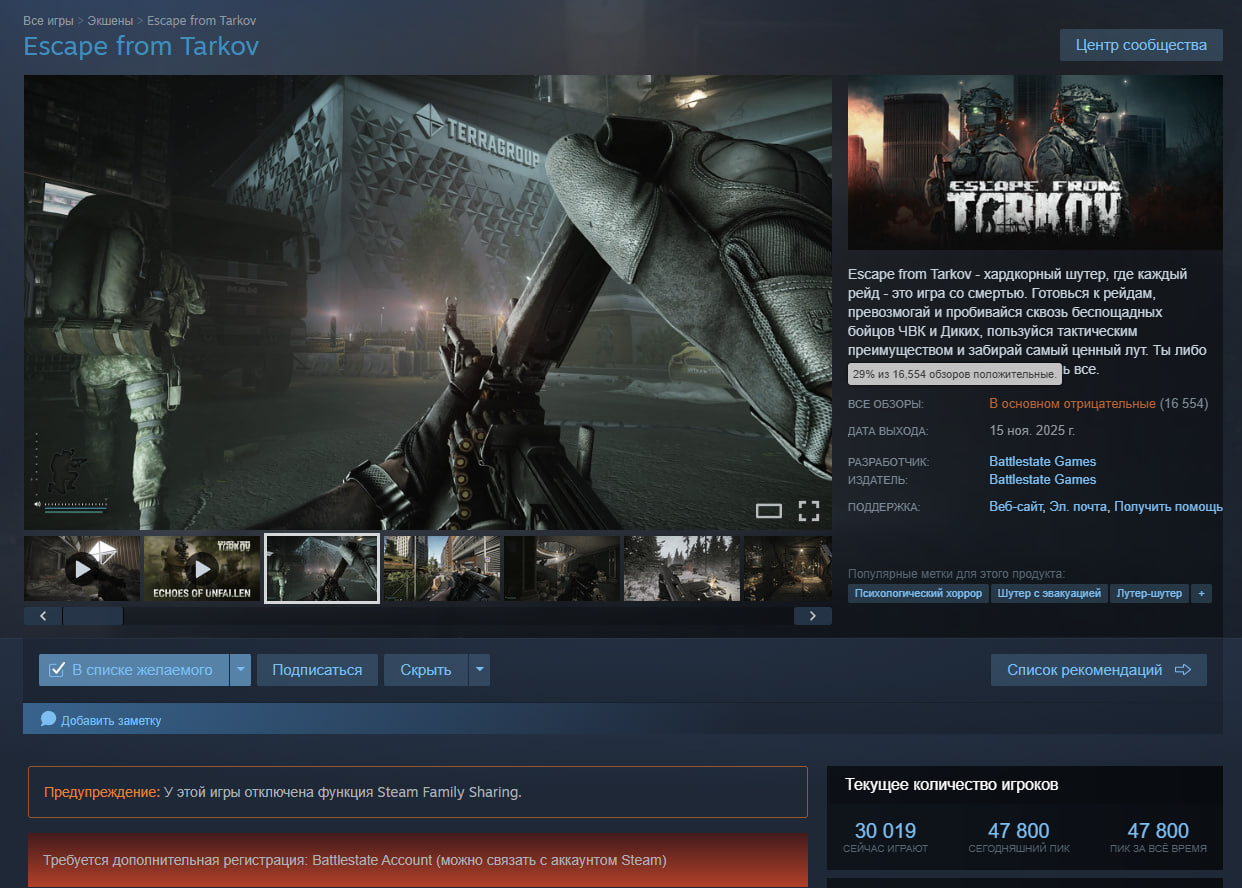This screenshot has width=1242, height=888.
Task: Expand the dropdown arrow beside 'Скрыть'
Action: 480,670
